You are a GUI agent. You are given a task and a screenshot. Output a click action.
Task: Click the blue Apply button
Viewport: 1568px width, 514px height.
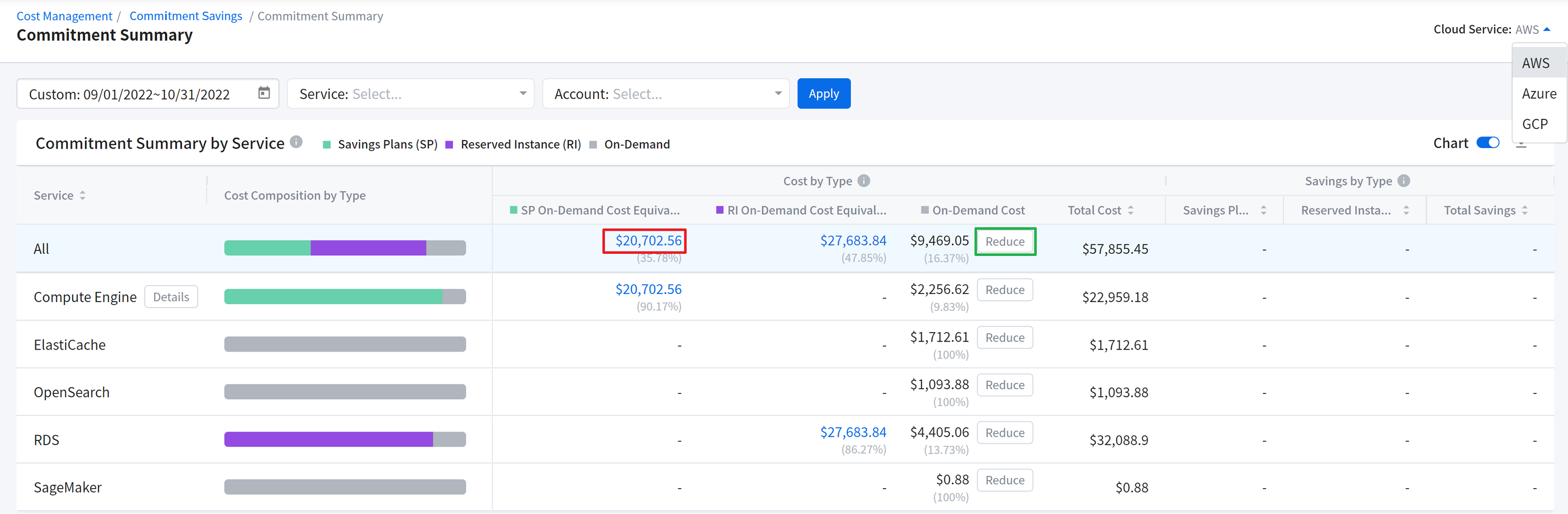point(823,94)
